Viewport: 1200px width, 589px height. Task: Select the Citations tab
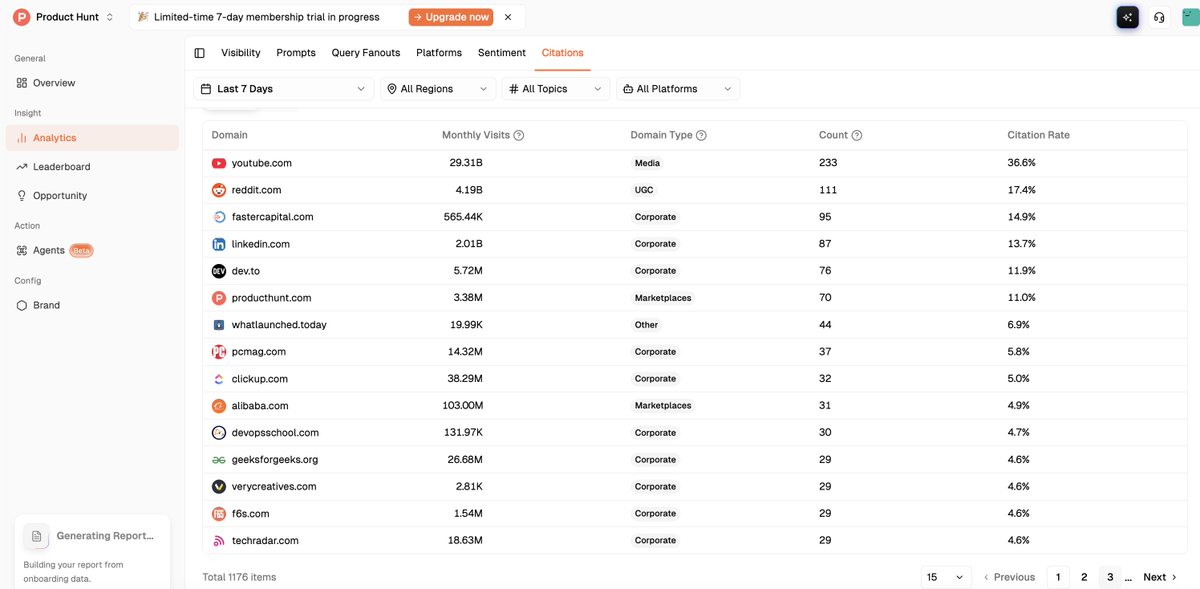(x=563, y=53)
